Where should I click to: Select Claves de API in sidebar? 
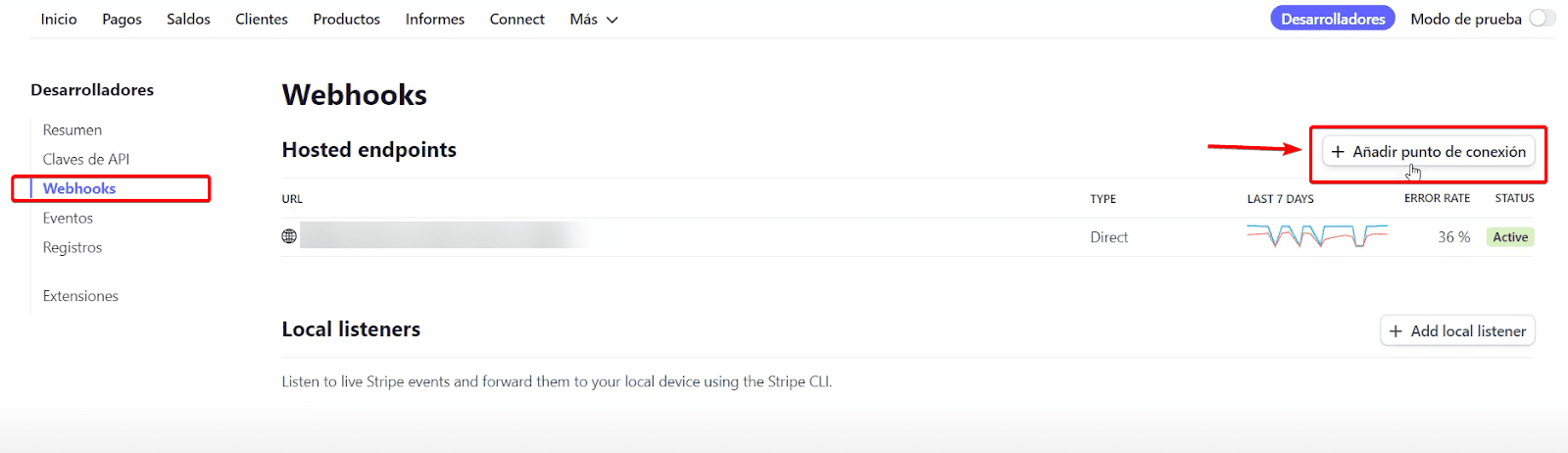(x=86, y=160)
